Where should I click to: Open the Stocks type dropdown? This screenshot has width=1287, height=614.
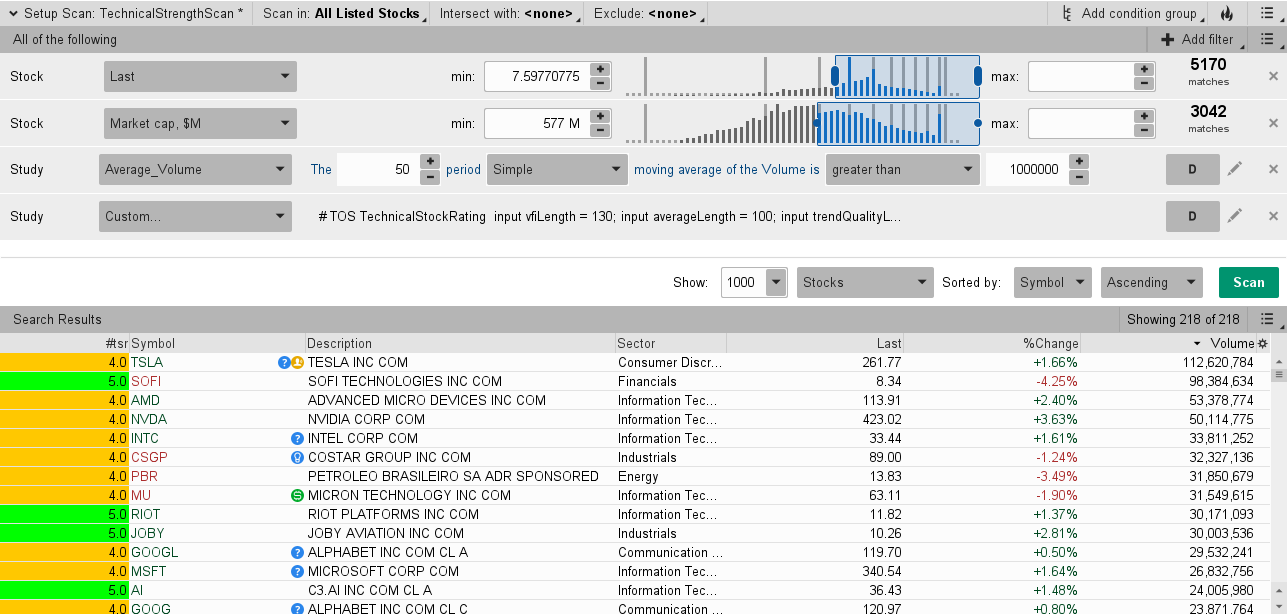[865, 282]
